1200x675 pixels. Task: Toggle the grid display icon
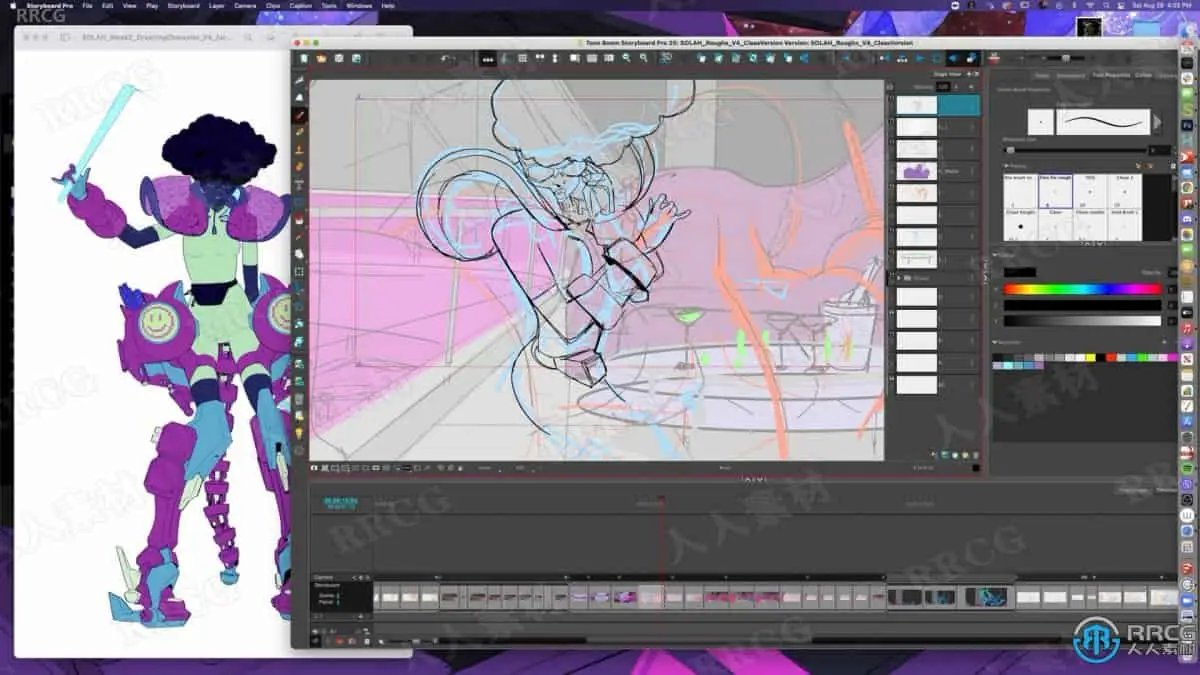pyautogui.click(x=522, y=59)
